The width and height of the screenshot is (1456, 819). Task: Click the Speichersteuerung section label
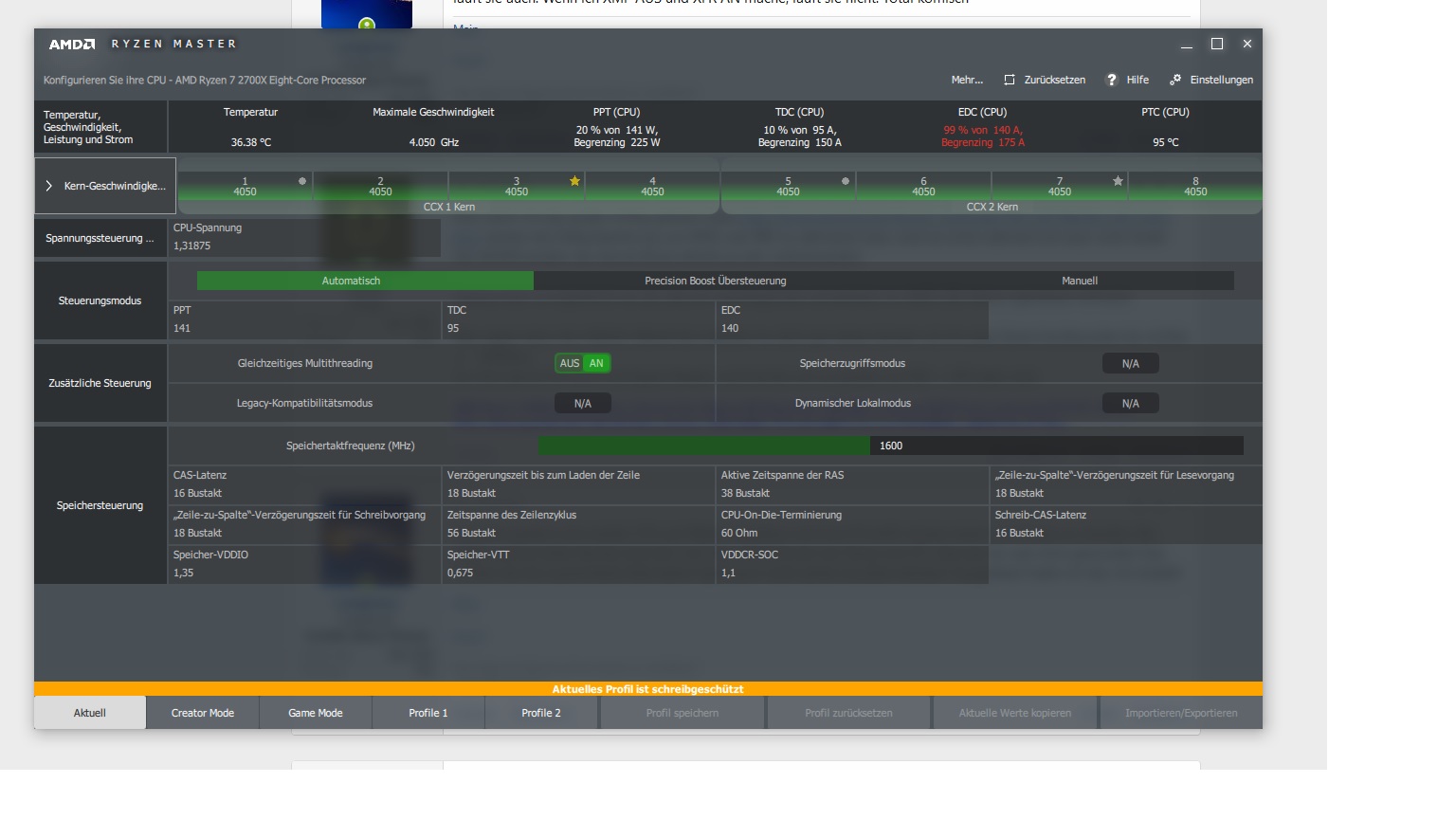100,505
